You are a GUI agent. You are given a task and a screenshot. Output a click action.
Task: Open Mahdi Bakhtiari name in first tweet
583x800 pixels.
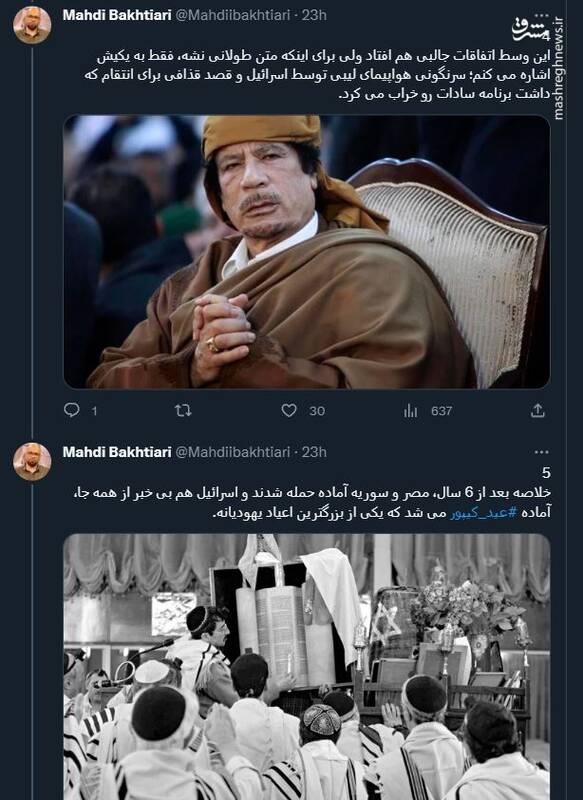coord(117,15)
